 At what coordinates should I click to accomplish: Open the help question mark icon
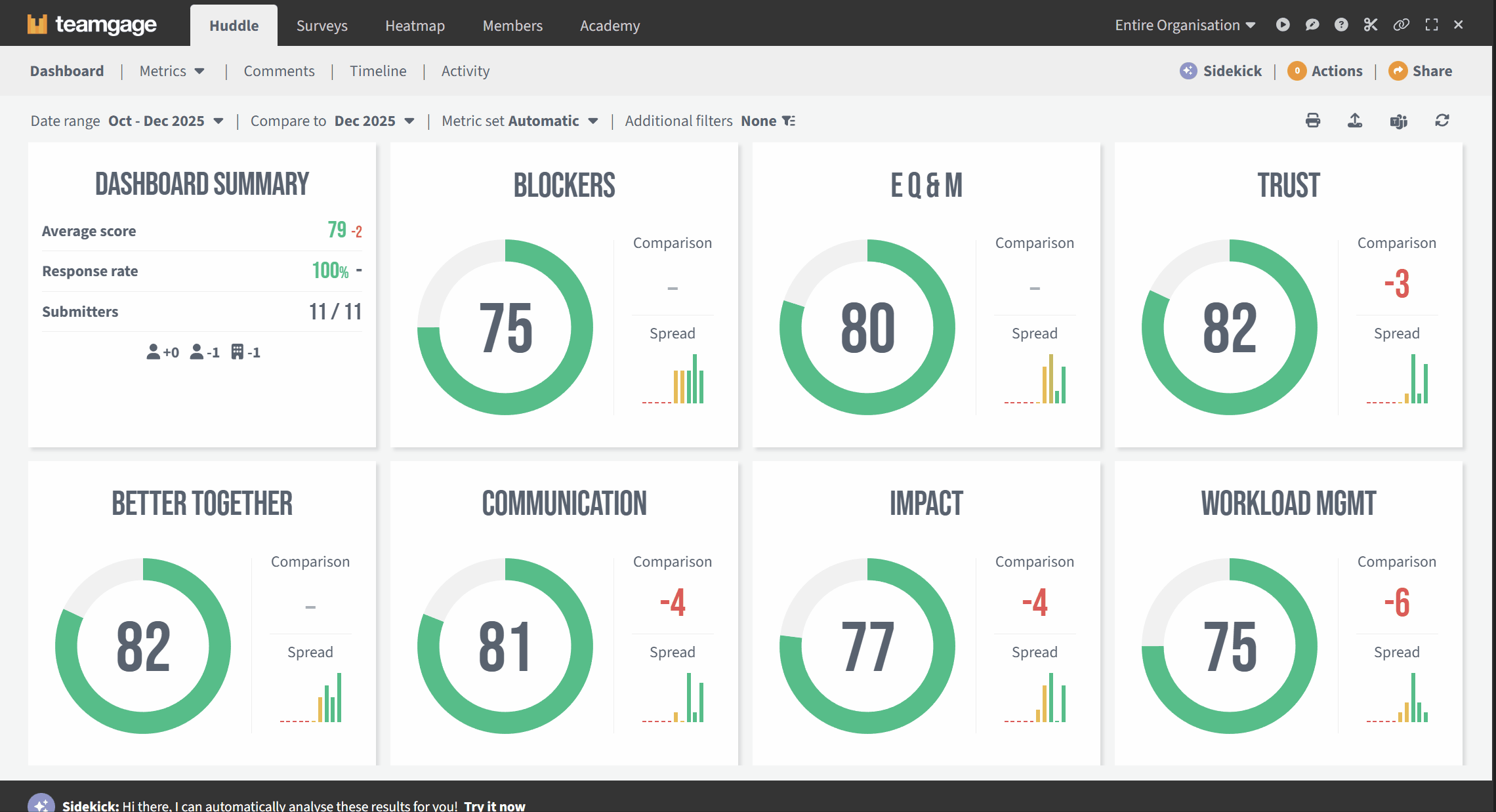pyautogui.click(x=1341, y=25)
